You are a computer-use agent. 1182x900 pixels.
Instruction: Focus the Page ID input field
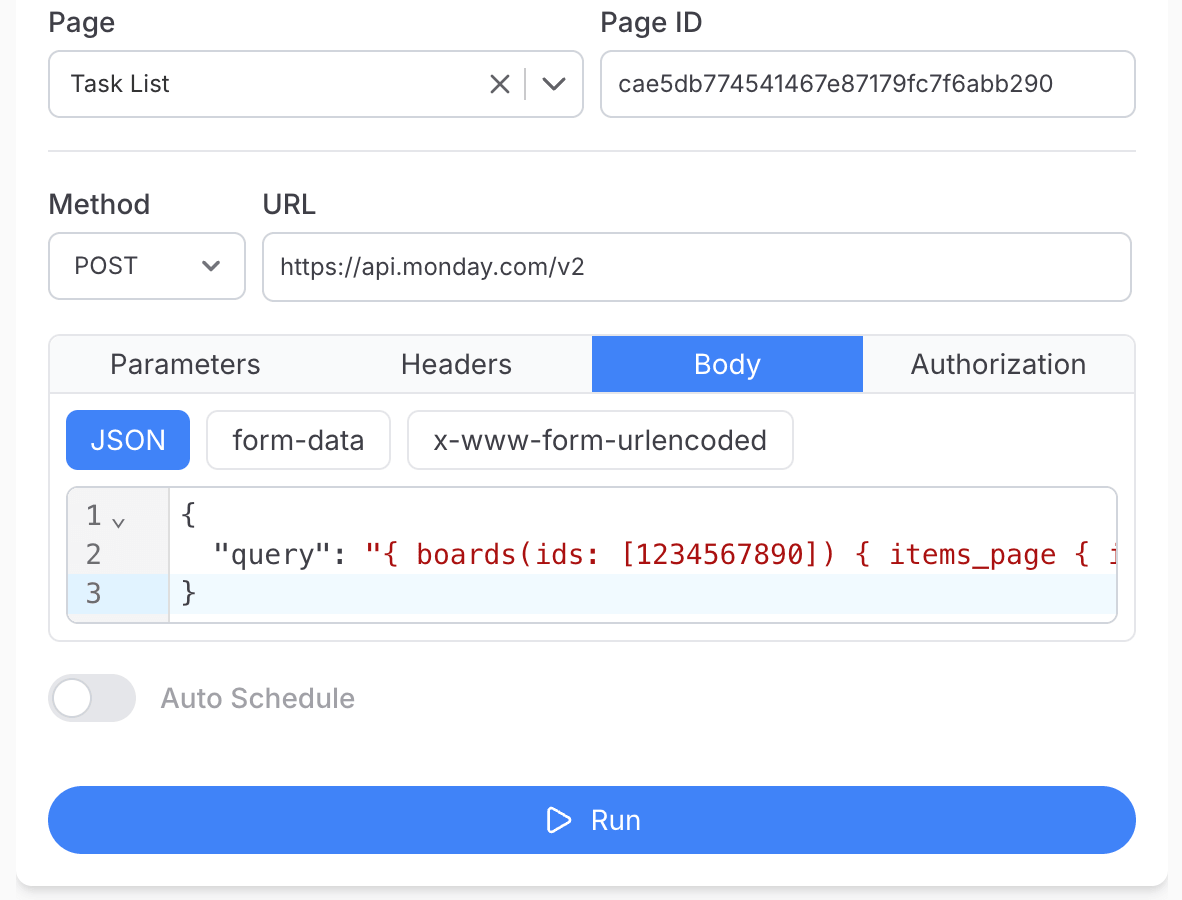pyautogui.click(x=868, y=84)
